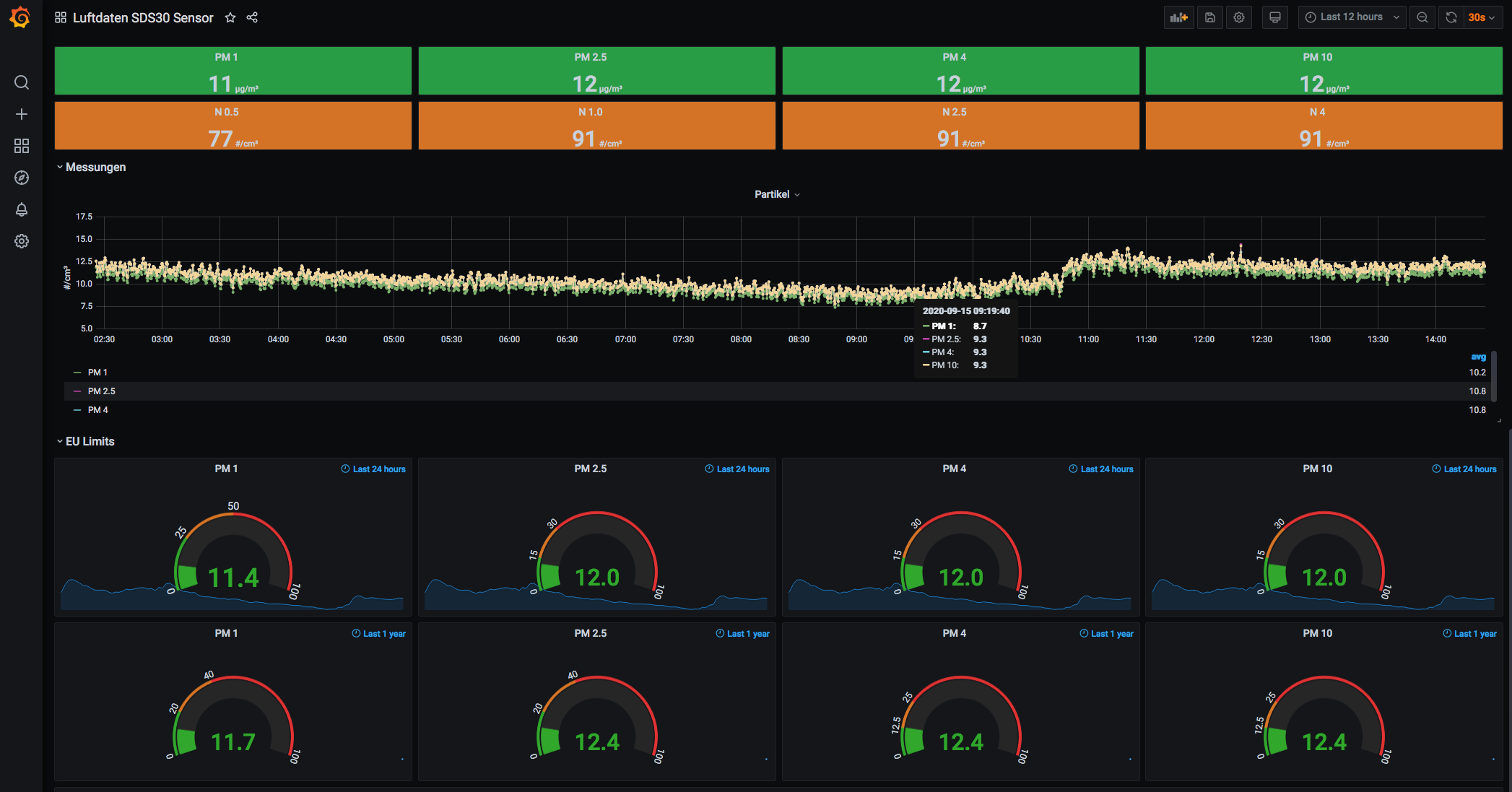1512x792 pixels.
Task: Click the legend scrollbar in Partikel panel
Action: point(1494,375)
